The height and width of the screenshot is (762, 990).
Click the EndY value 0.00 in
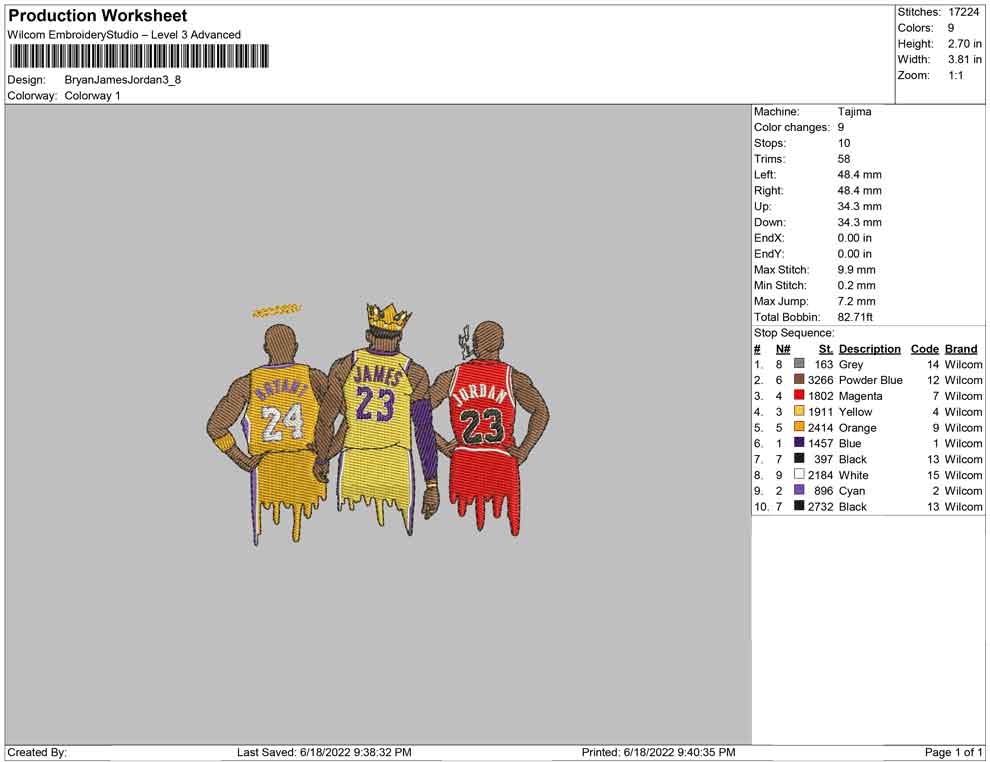pyautogui.click(x=855, y=254)
